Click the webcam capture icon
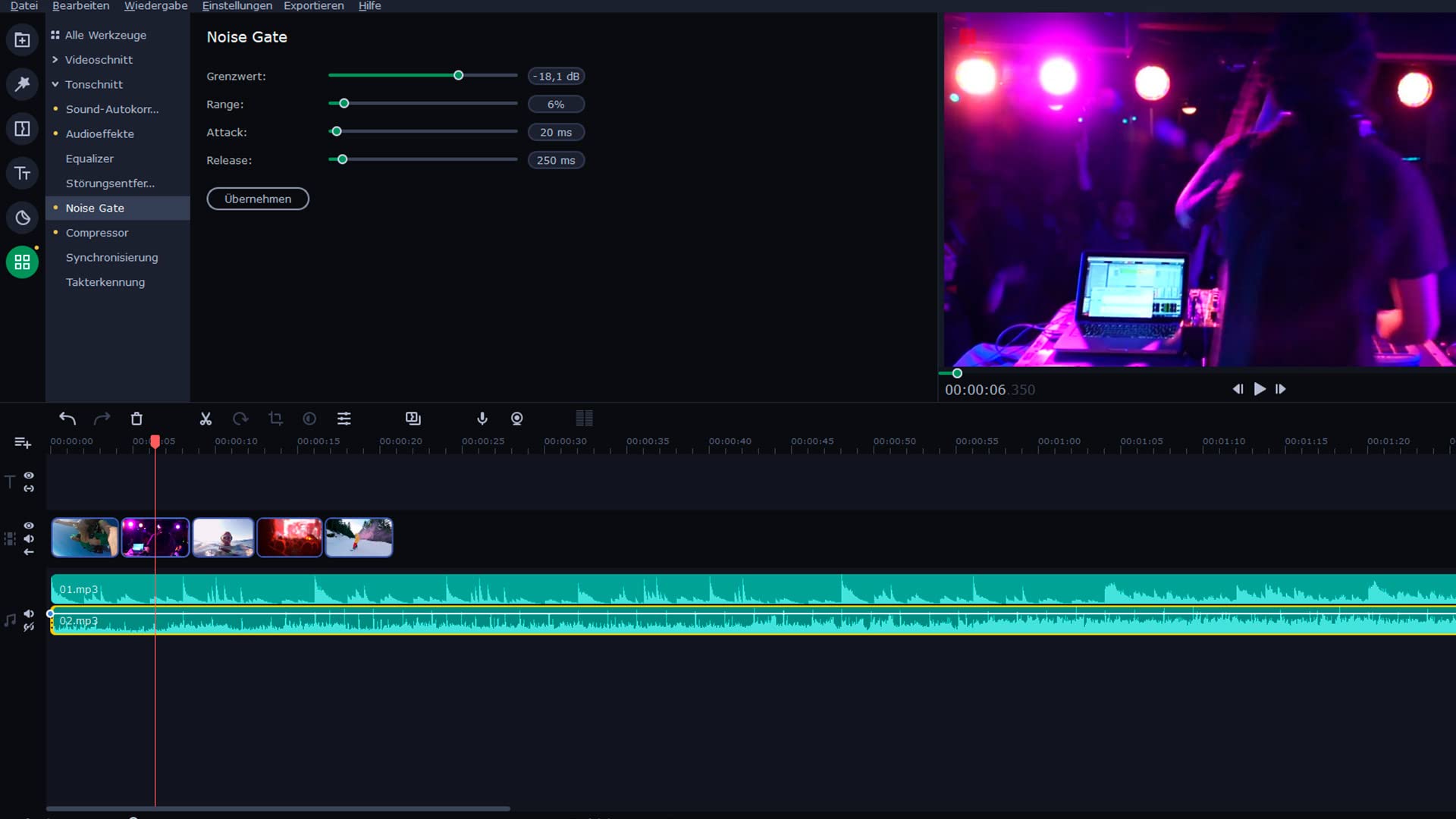This screenshot has height=819, width=1456. [x=517, y=419]
